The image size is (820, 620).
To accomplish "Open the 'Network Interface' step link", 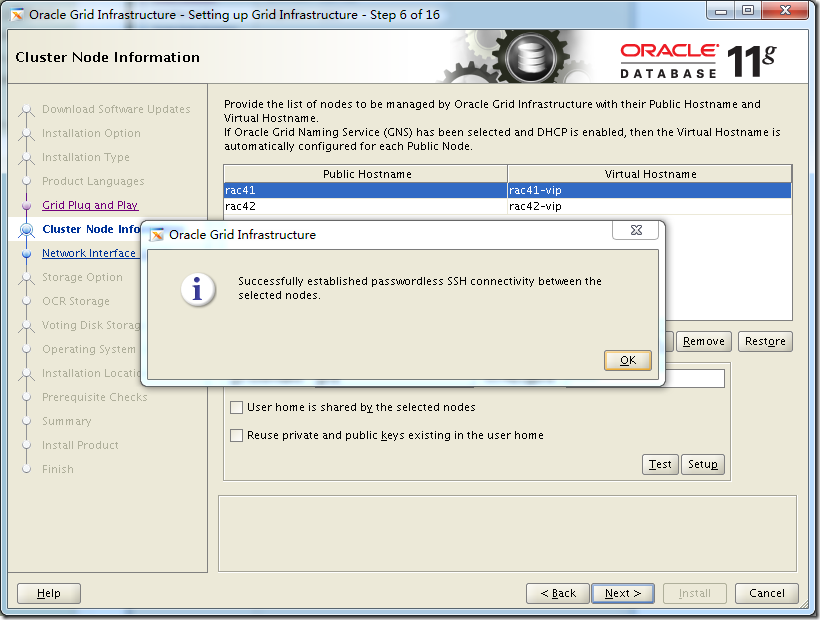I will (x=88, y=253).
